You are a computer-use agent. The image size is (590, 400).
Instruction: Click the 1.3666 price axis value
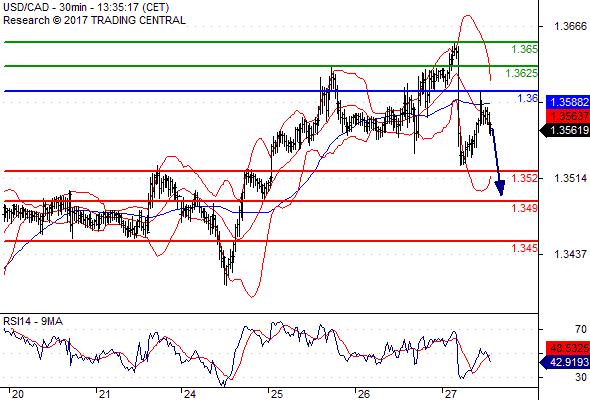pyautogui.click(x=570, y=26)
